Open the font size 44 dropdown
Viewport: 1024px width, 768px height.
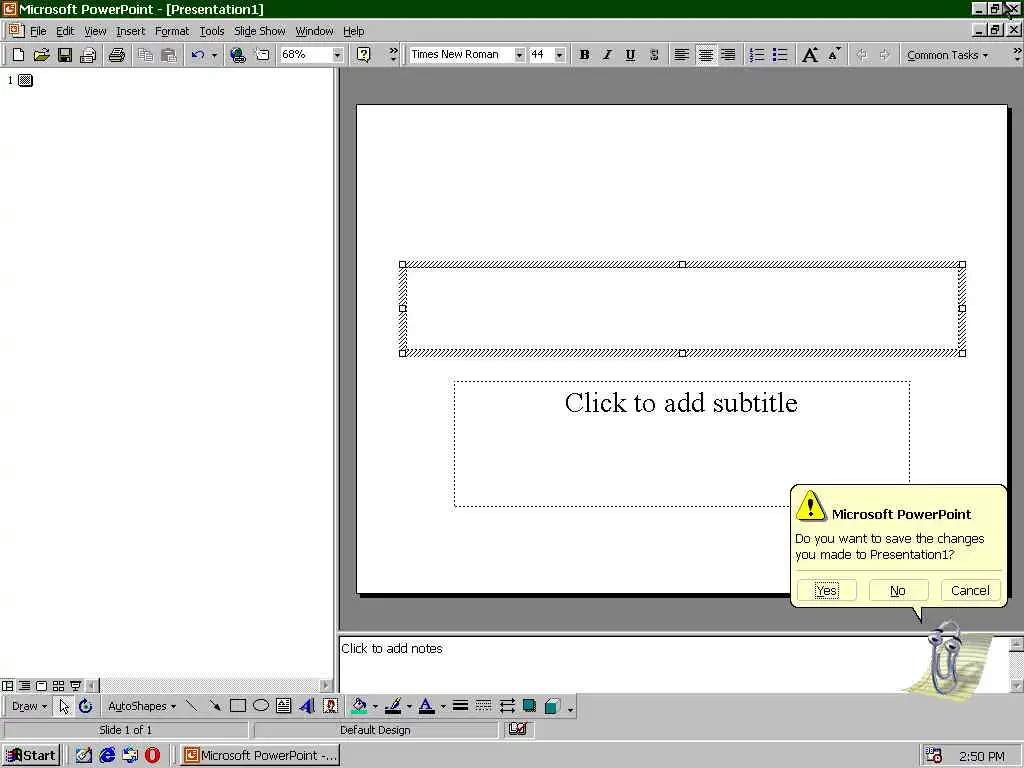[560, 55]
